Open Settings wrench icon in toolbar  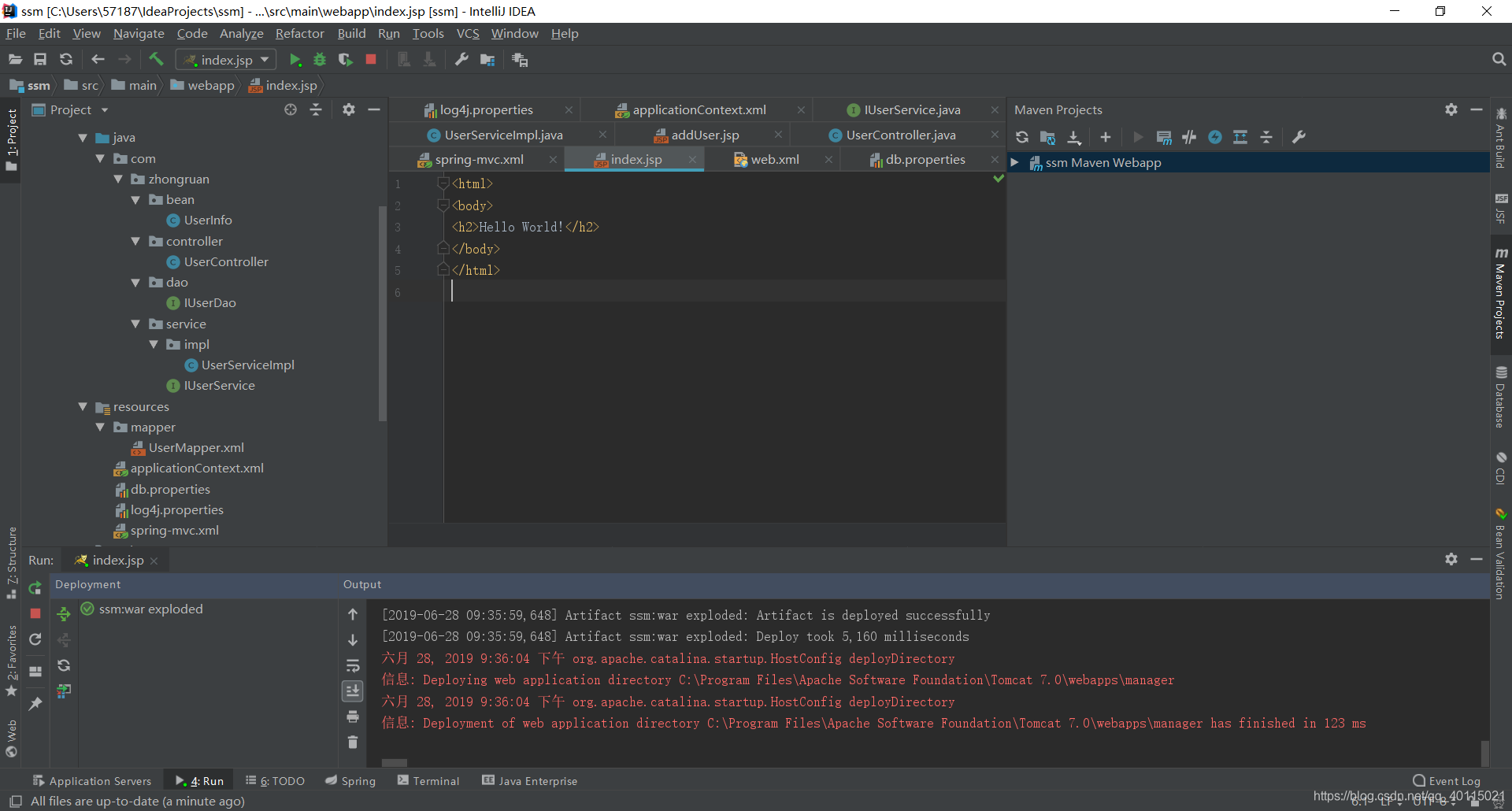(x=462, y=60)
